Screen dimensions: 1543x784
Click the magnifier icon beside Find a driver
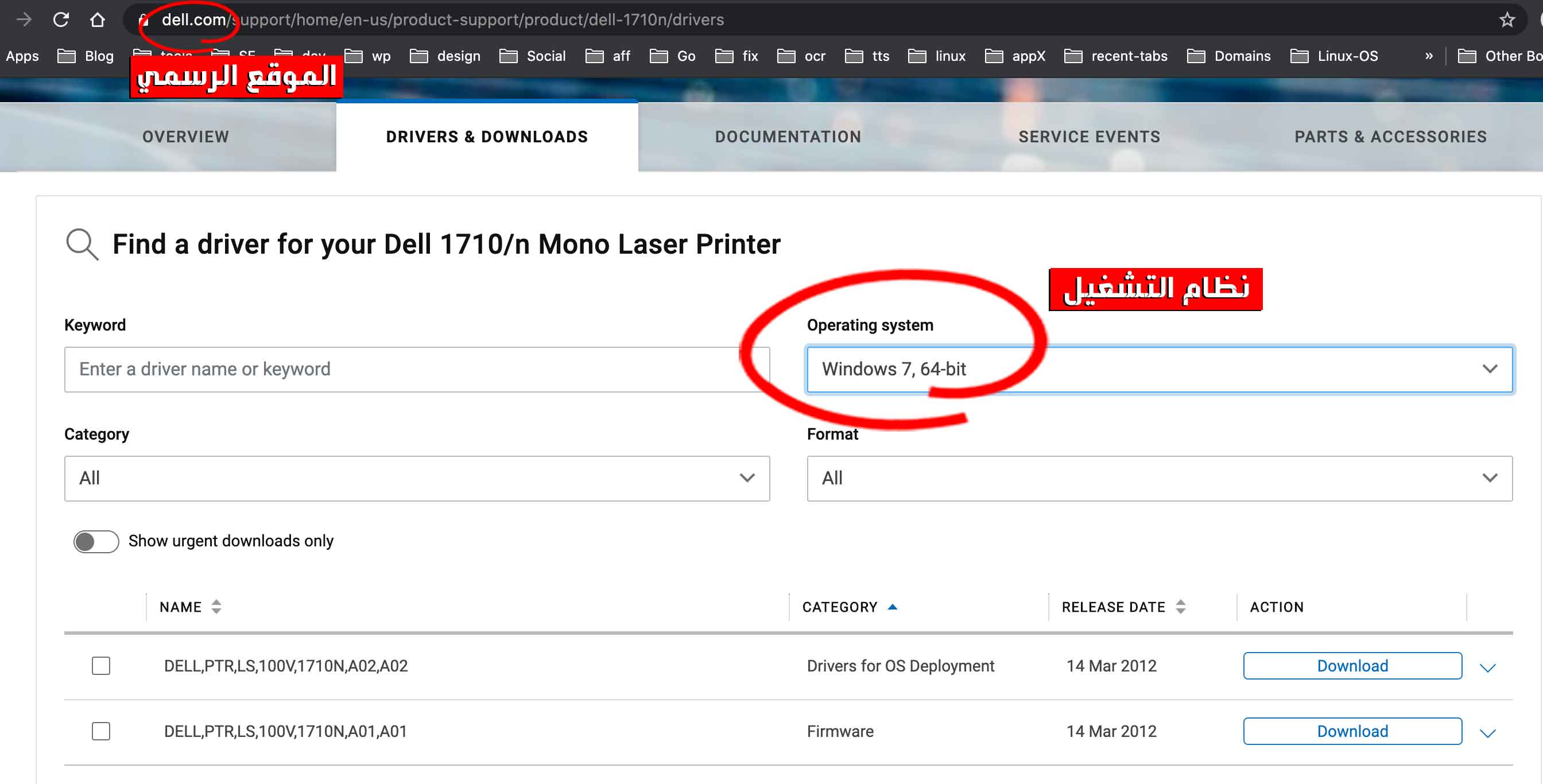82,244
